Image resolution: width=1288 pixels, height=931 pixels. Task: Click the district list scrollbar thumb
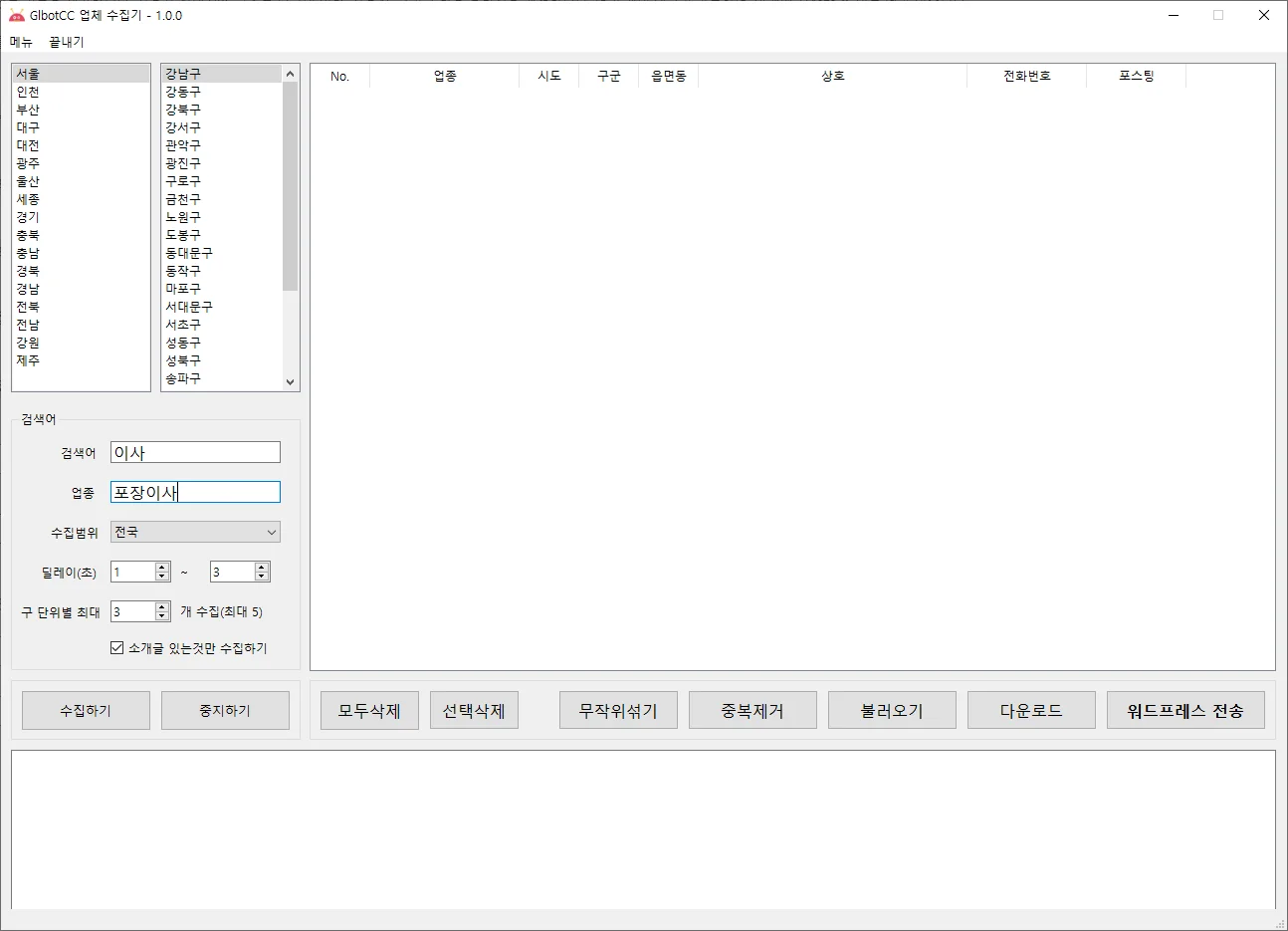(291, 186)
